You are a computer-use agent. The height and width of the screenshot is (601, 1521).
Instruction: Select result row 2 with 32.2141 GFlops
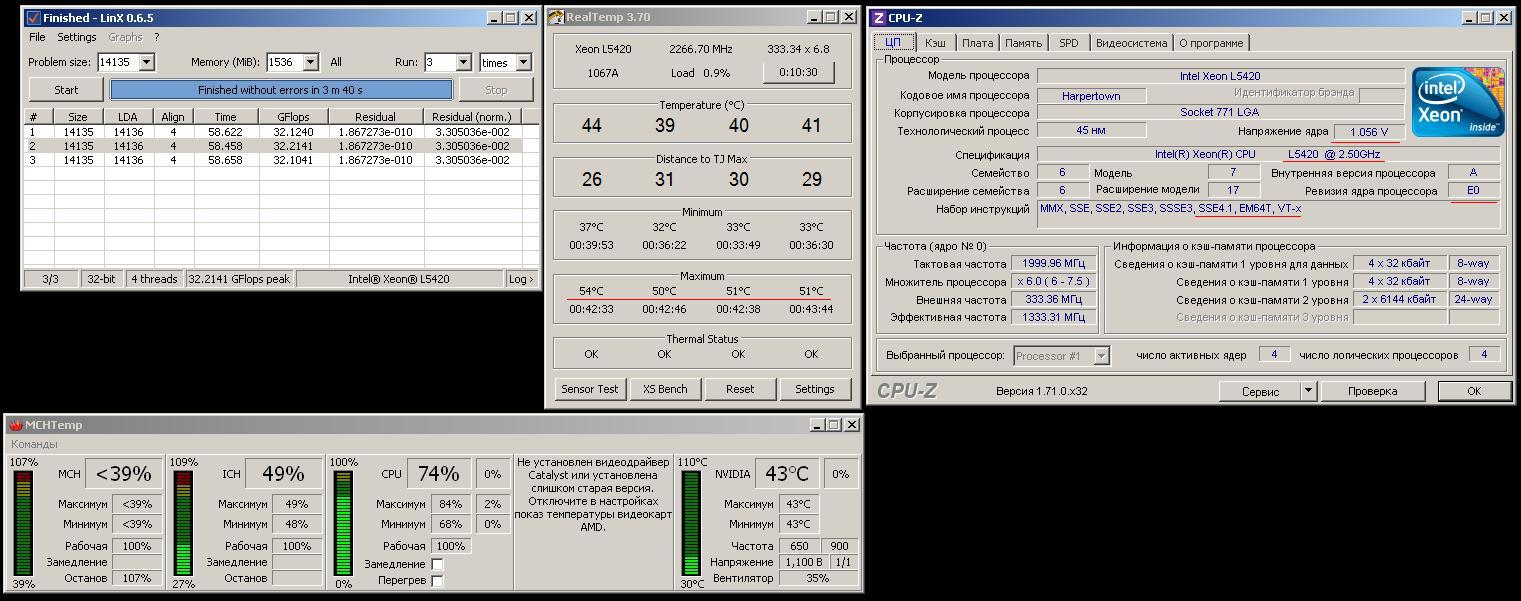point(273,146)
